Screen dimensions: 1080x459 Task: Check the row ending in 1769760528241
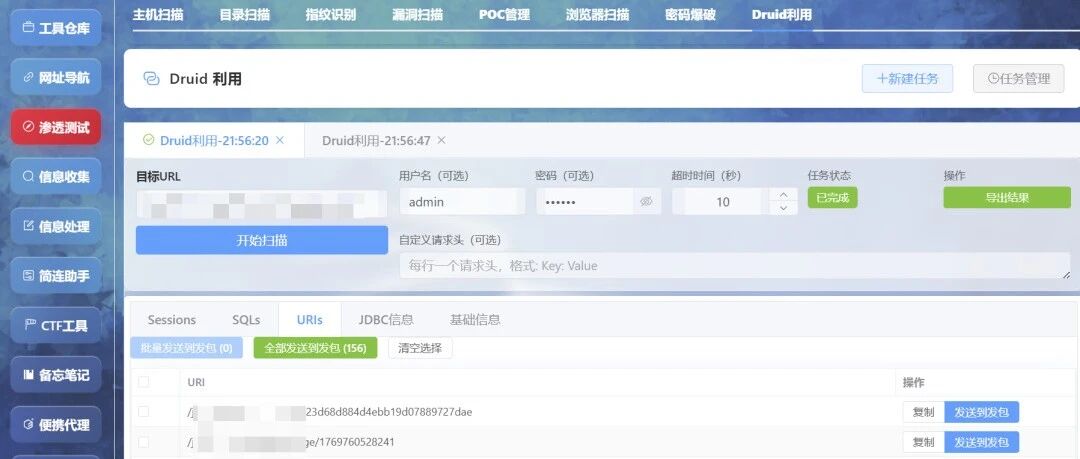coord(143,442)
